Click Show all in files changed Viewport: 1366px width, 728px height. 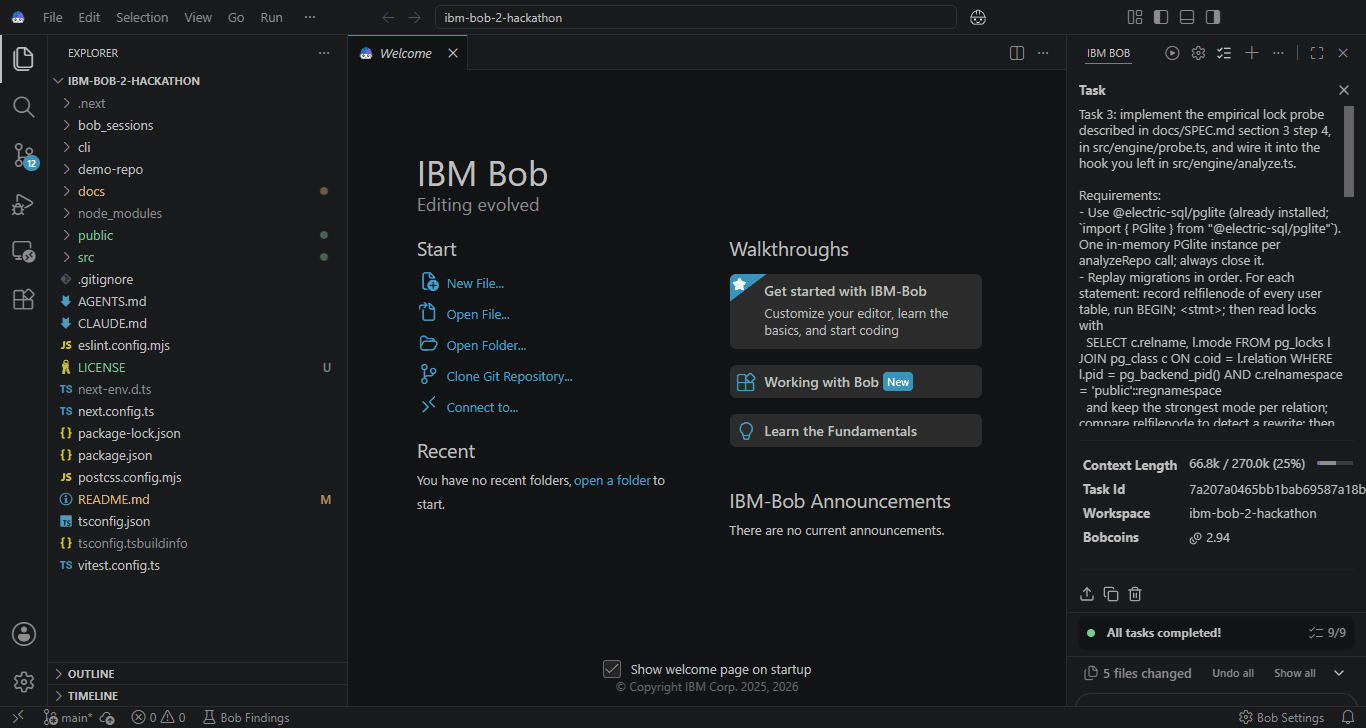[x=1295, y=673]
